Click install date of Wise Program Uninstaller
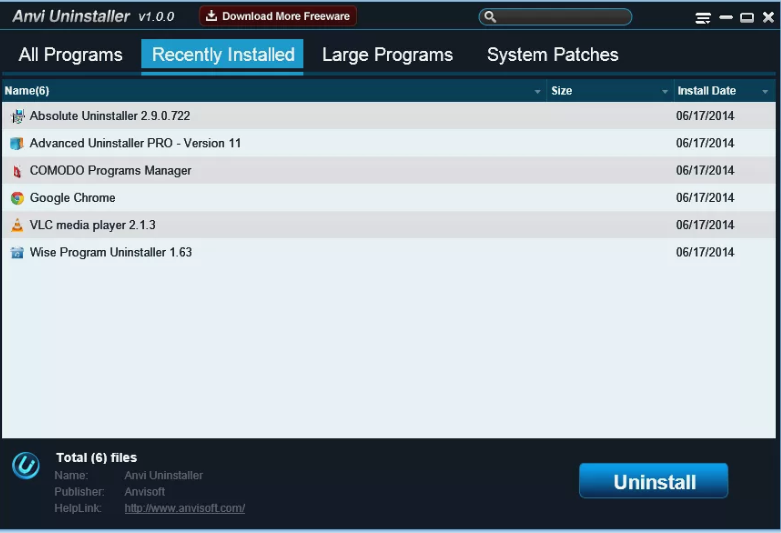This screenshot has height=533, width=781. pyautogui.click(x=705, y=253)
